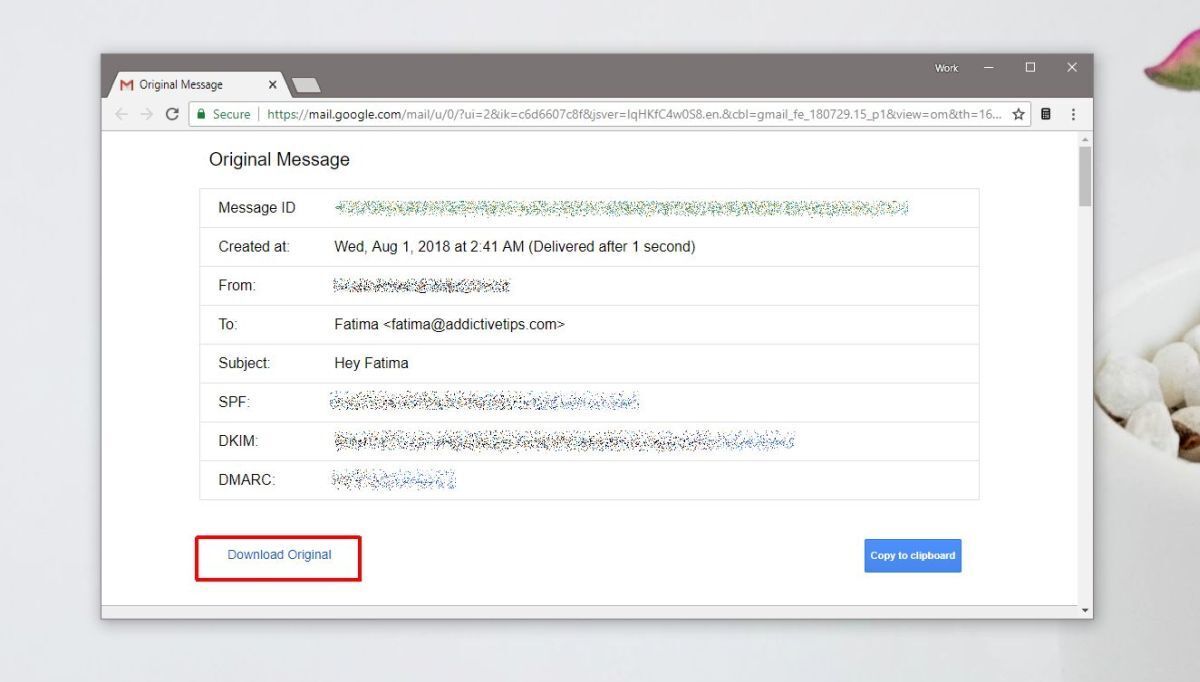Viewport: 1200px width, 682px height.
Task: Click the Work profile button
Action: pos(946,68)
